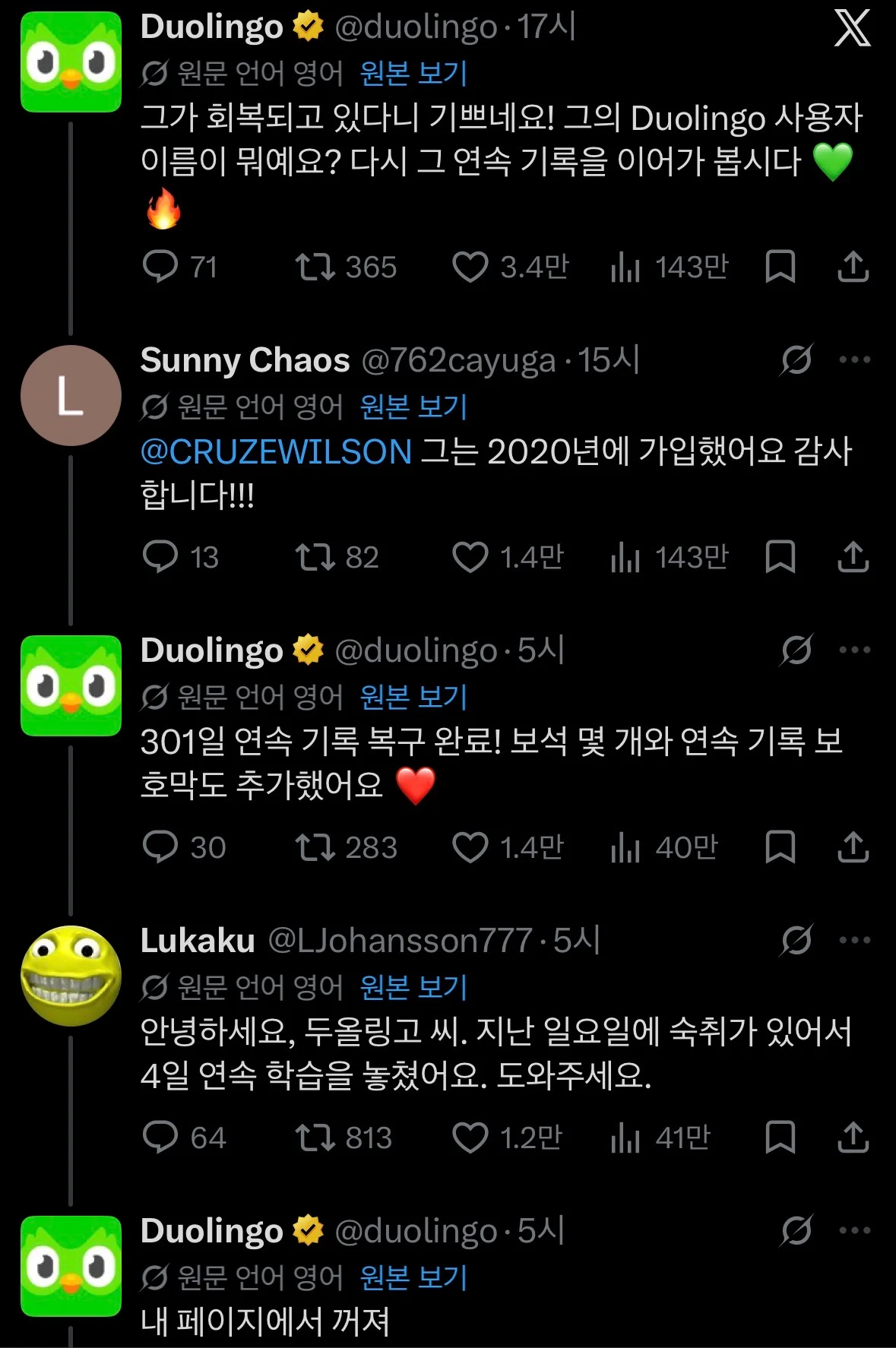Like Duolingo's first tweet with 3.4만 likes
This screenshot has width=896, height=1348.
pos(470,267)
